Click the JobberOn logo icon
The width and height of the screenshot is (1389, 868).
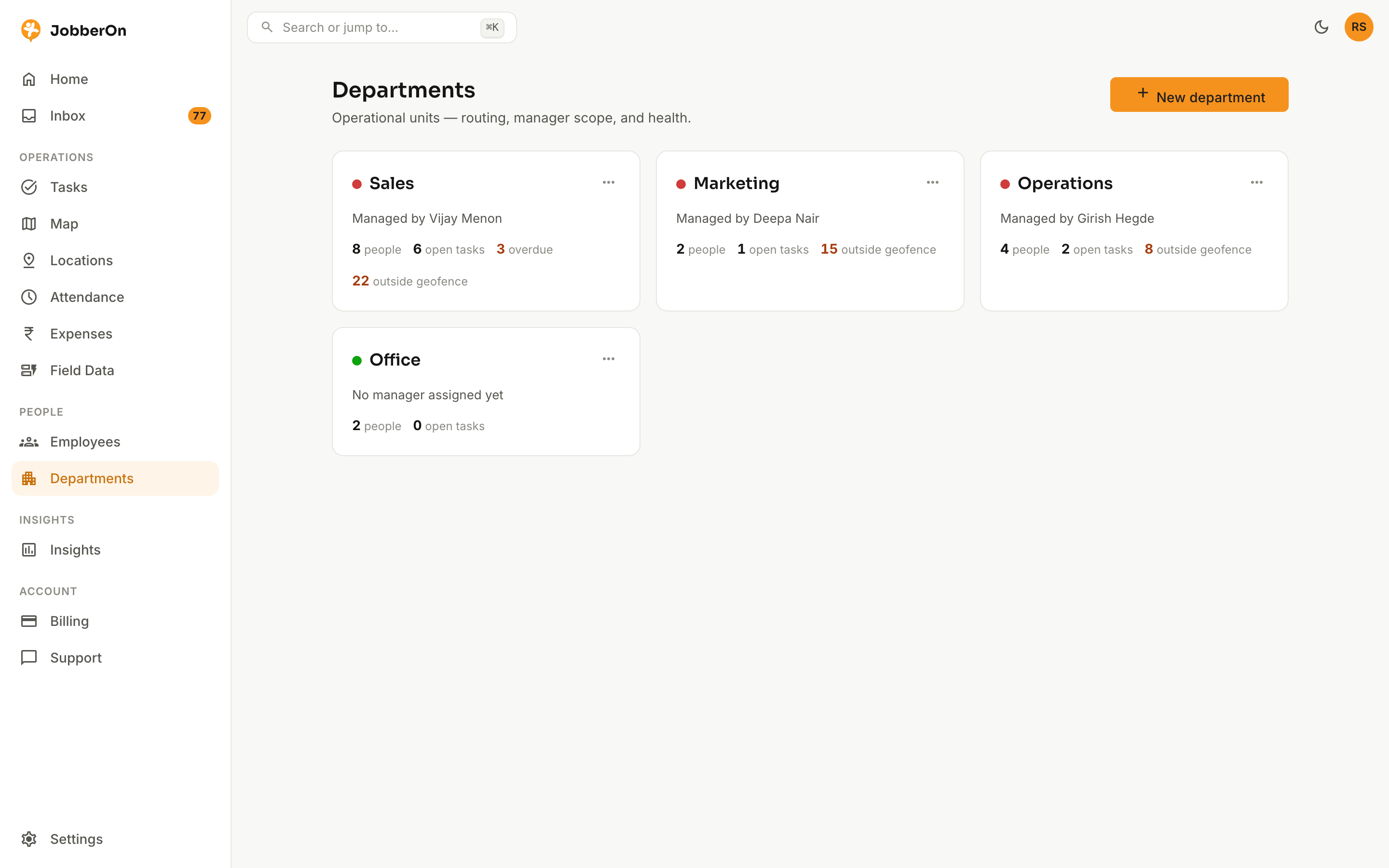30,30
